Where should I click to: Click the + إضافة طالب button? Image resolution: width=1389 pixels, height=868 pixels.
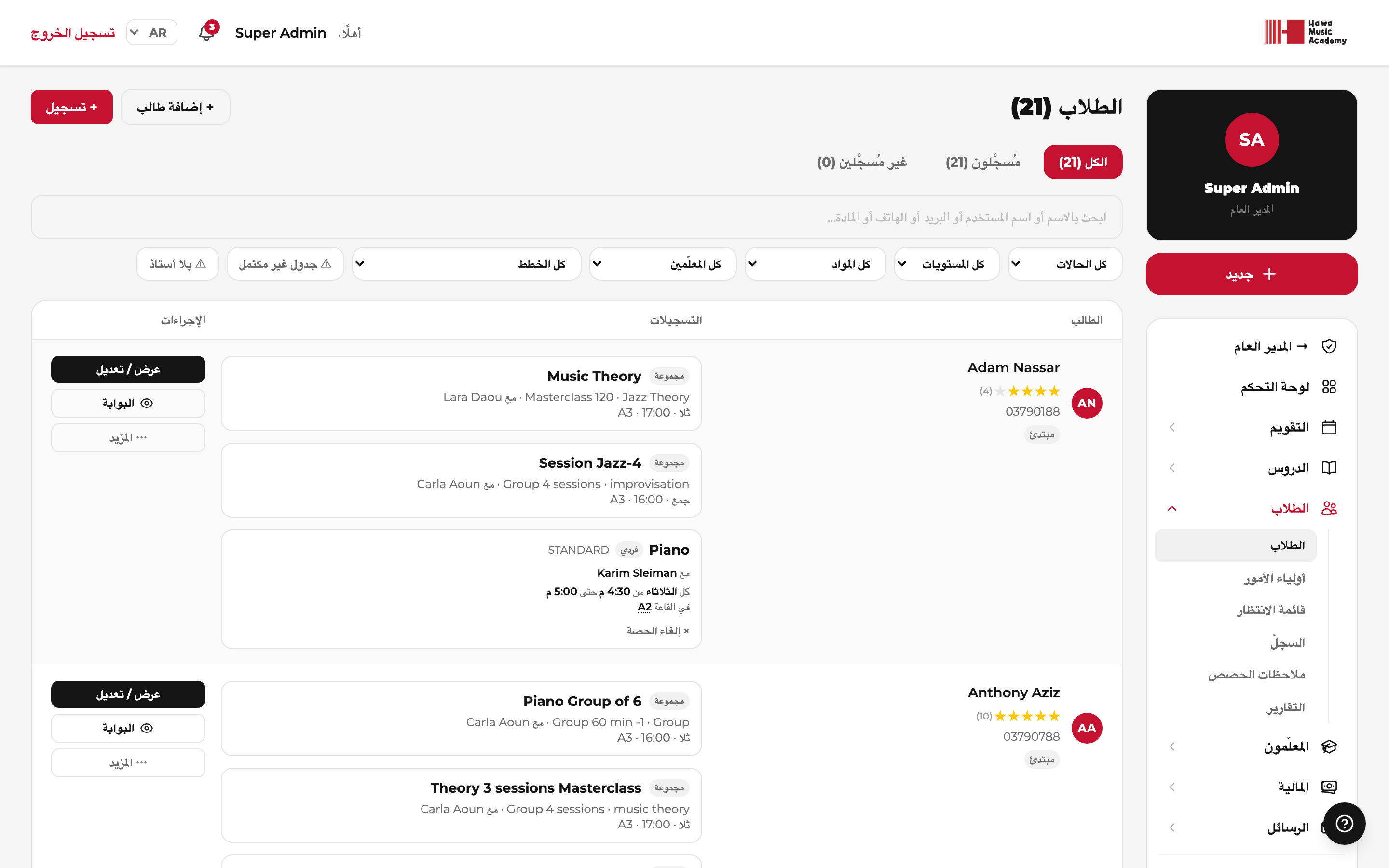175,107
